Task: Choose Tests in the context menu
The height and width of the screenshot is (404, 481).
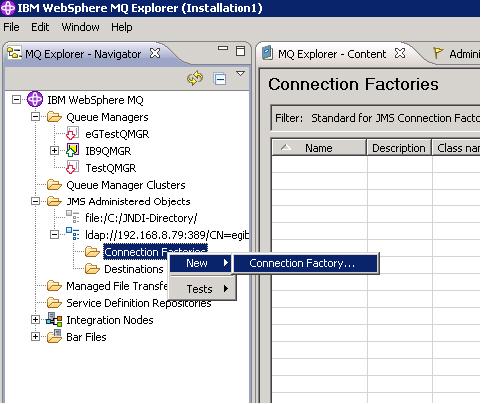Action: coord(203,289)
